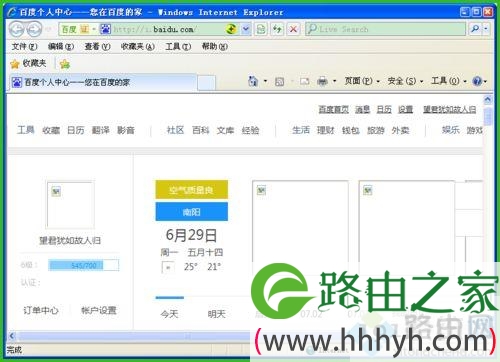This screenshot has height=362, width=500.
Task: Click the blue 南阳 city button
Action: click(192, 212)
